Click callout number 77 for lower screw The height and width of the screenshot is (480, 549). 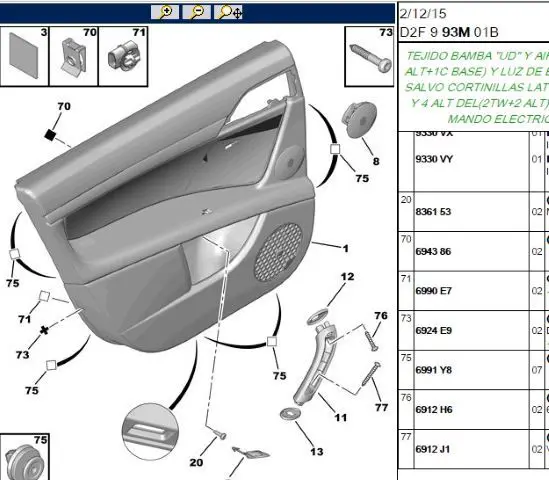(x=381, y=408)
